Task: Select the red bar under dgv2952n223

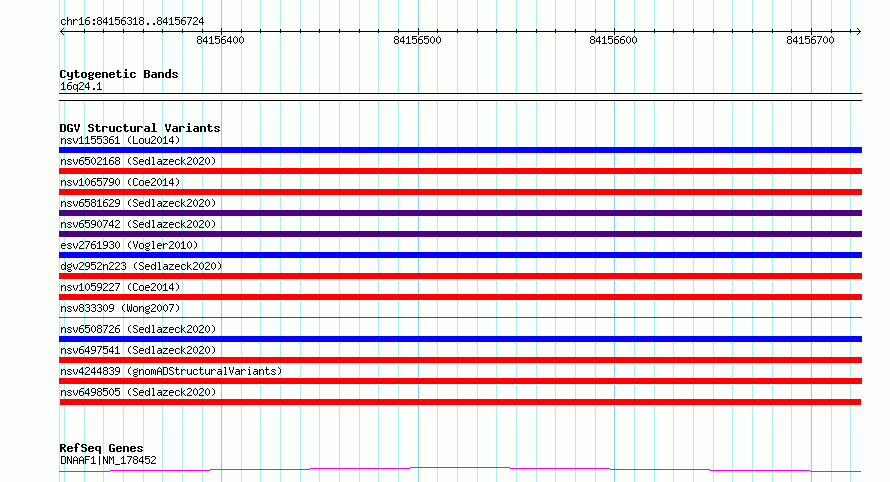Action: (460, 276)
